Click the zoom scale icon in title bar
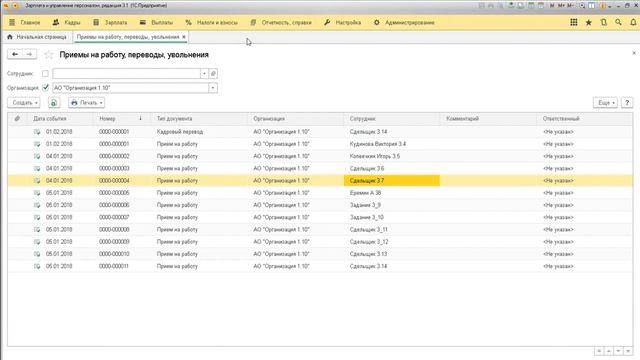 [582, 6]
